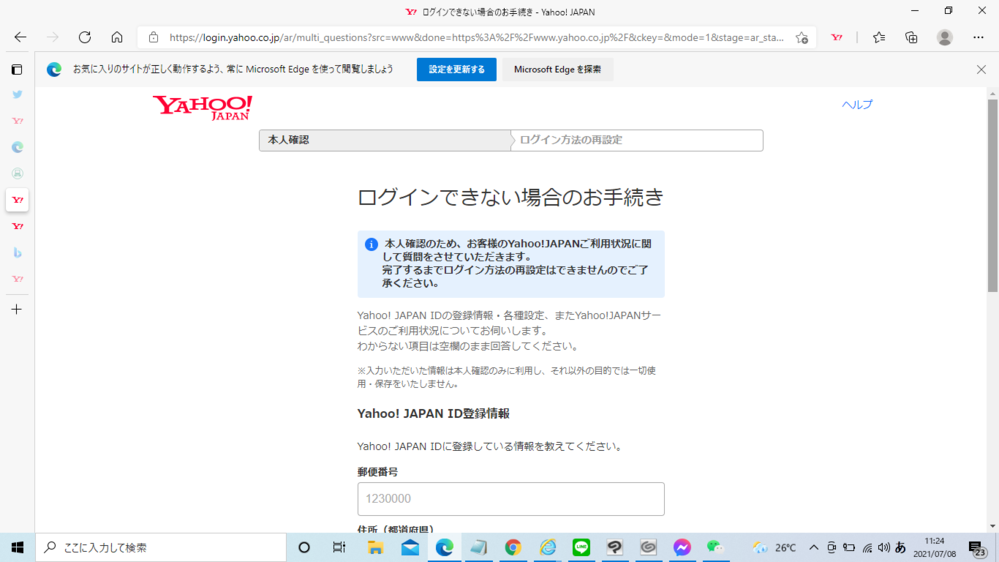Open Google Chrome from taskbar
999x562 pixels.
pos(513,547)
